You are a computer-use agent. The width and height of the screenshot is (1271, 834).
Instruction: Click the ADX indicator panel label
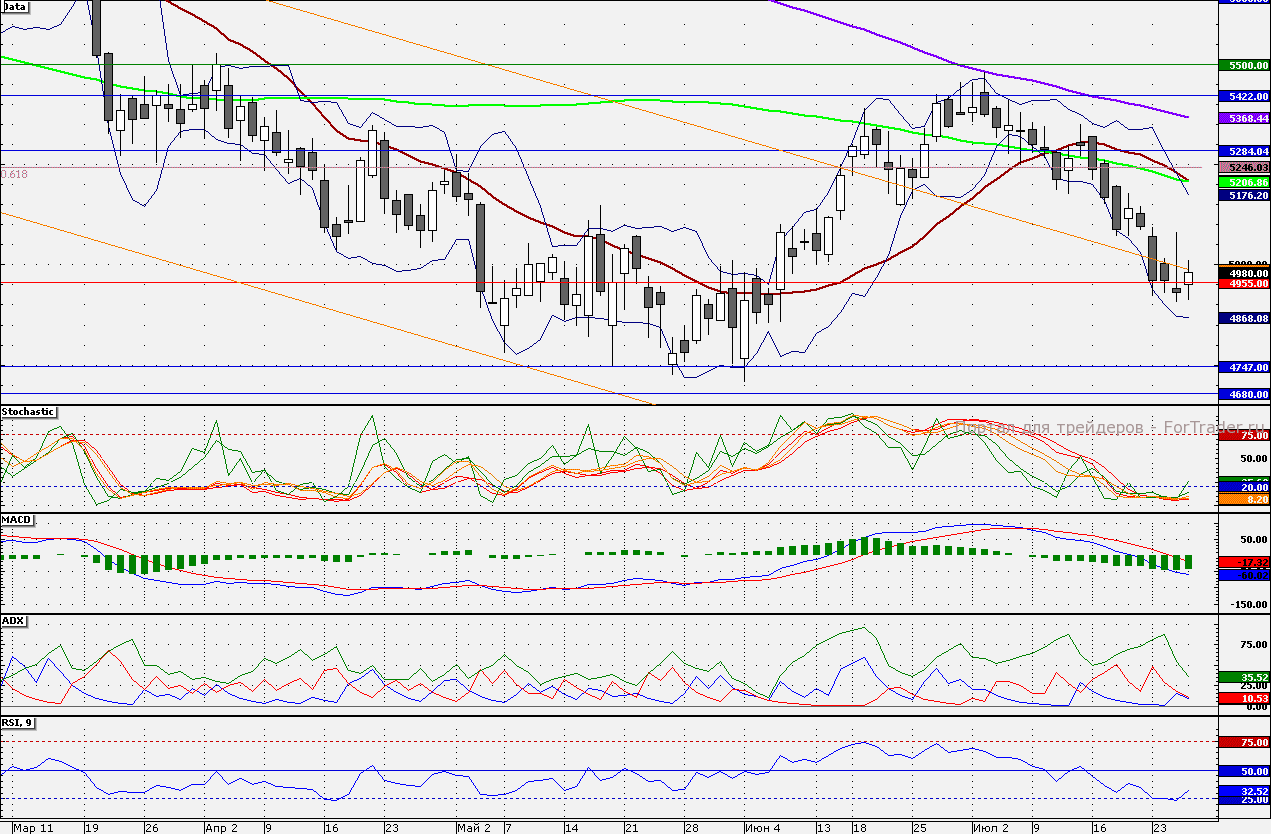pyautogui.click(x=14, y=621)
